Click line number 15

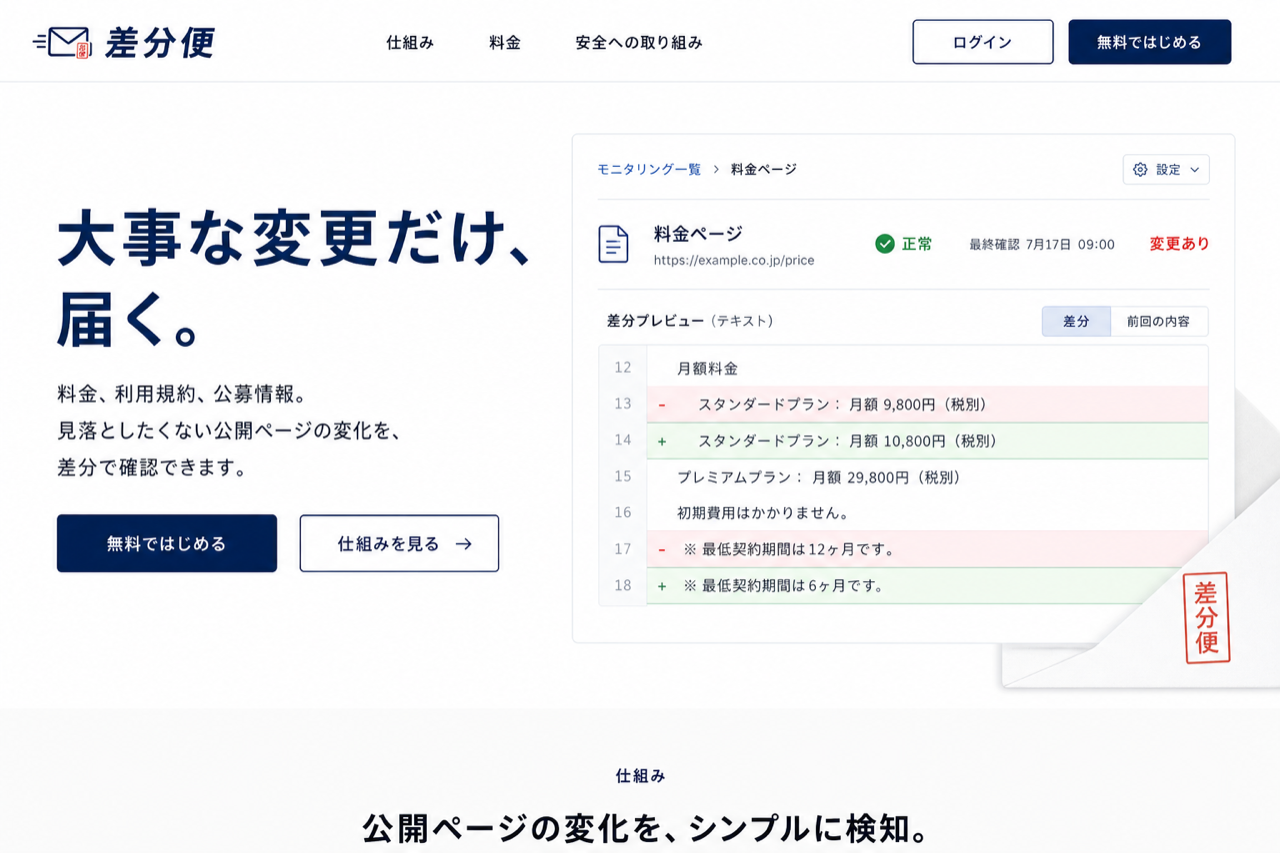623,476
